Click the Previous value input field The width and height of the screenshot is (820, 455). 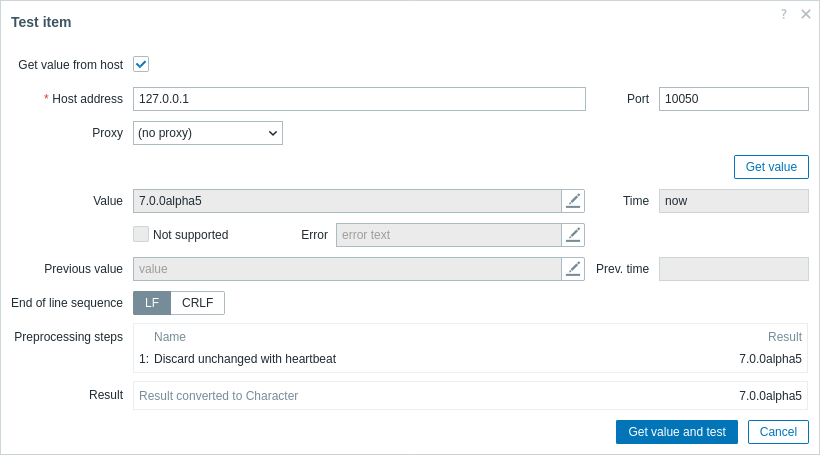click(347, 269)
